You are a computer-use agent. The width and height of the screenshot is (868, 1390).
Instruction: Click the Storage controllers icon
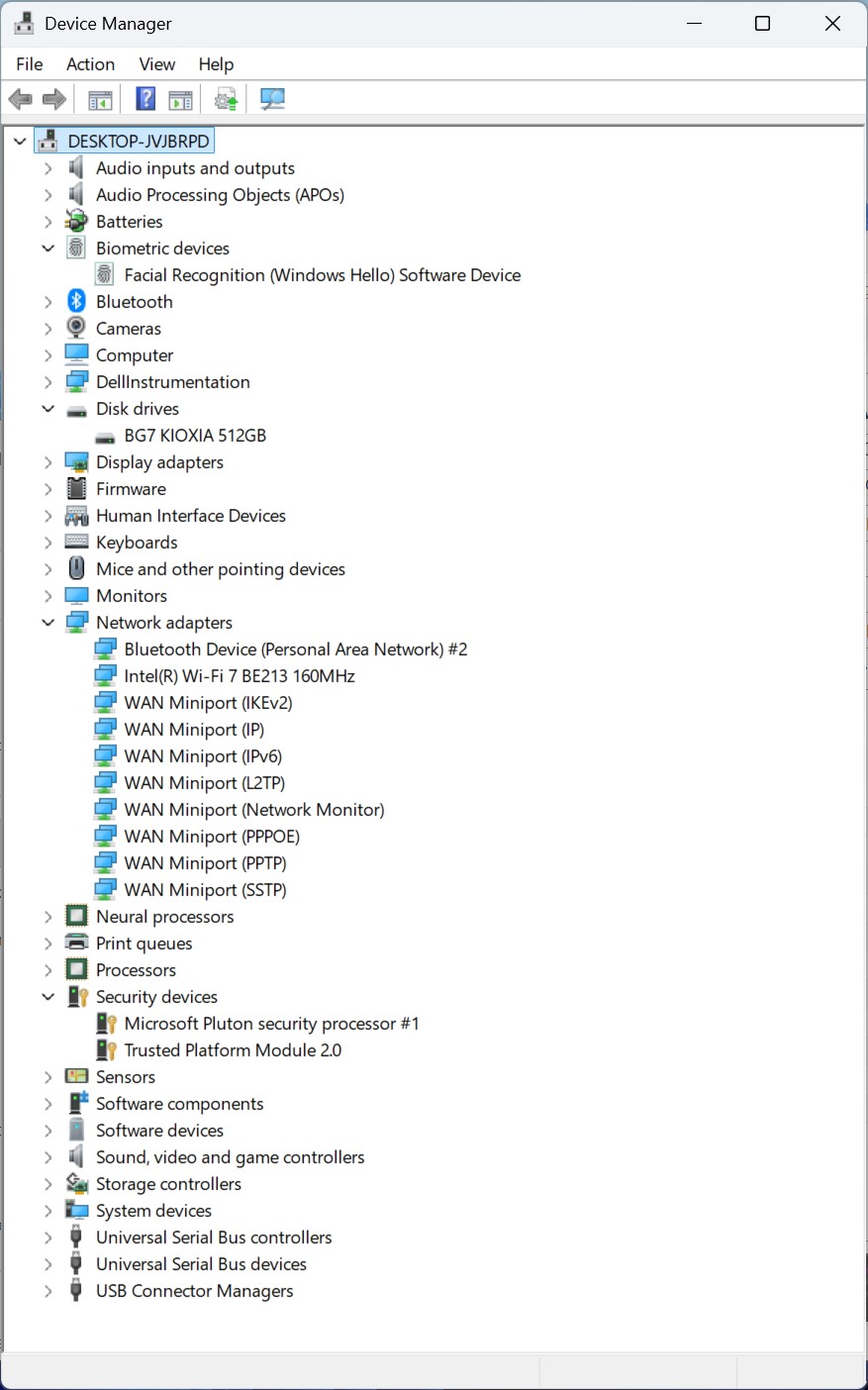point(76,1183)
